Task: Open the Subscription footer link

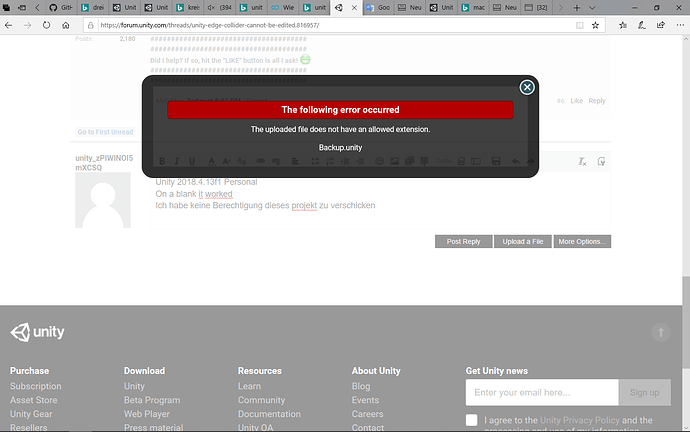Action: pyautogui.click(x=36, y=386)
